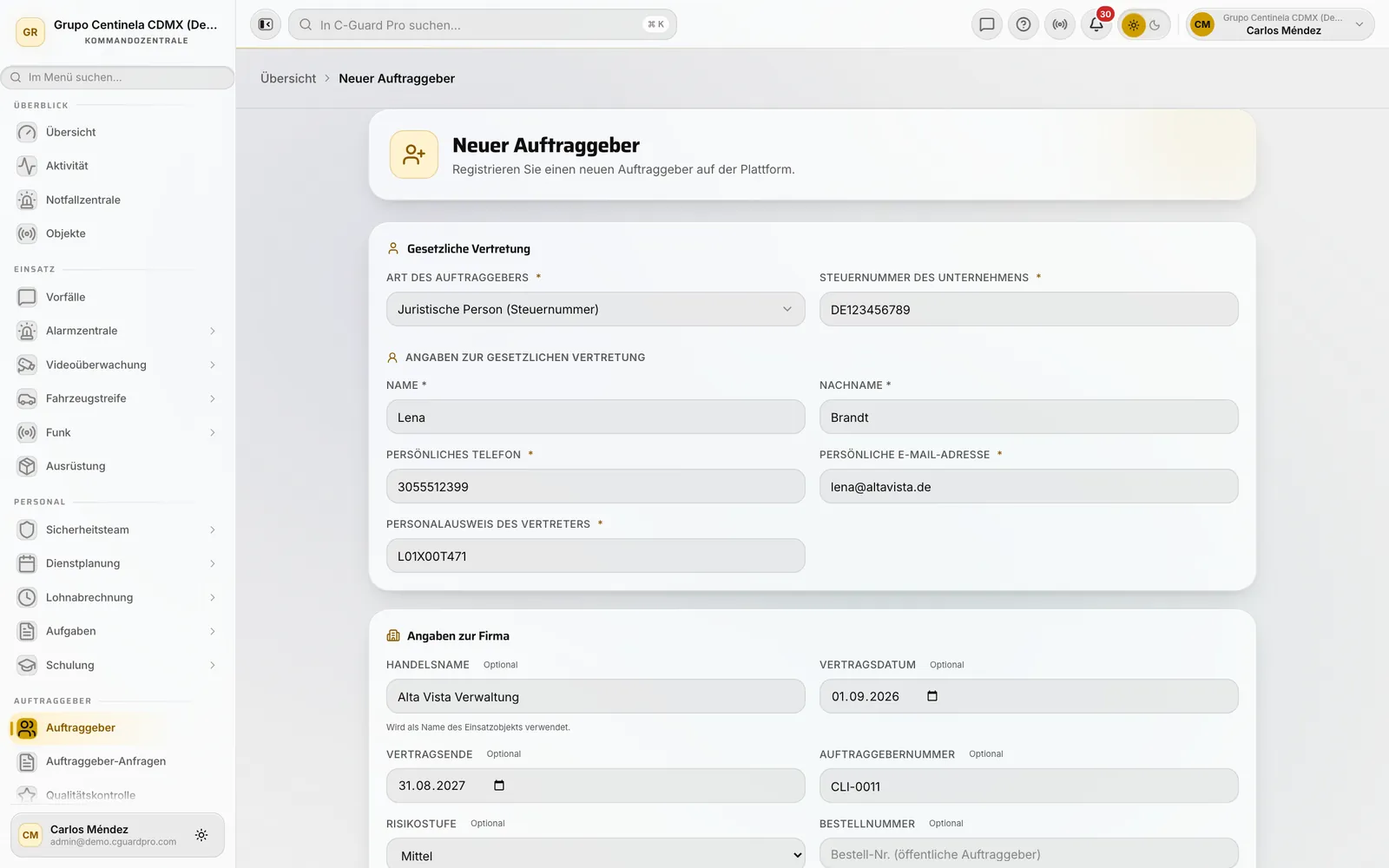The width and height of the screenshot is (1389, 868).
Task: Open Notfallzentrale in the sidebar
Action: tap(117, 200)
